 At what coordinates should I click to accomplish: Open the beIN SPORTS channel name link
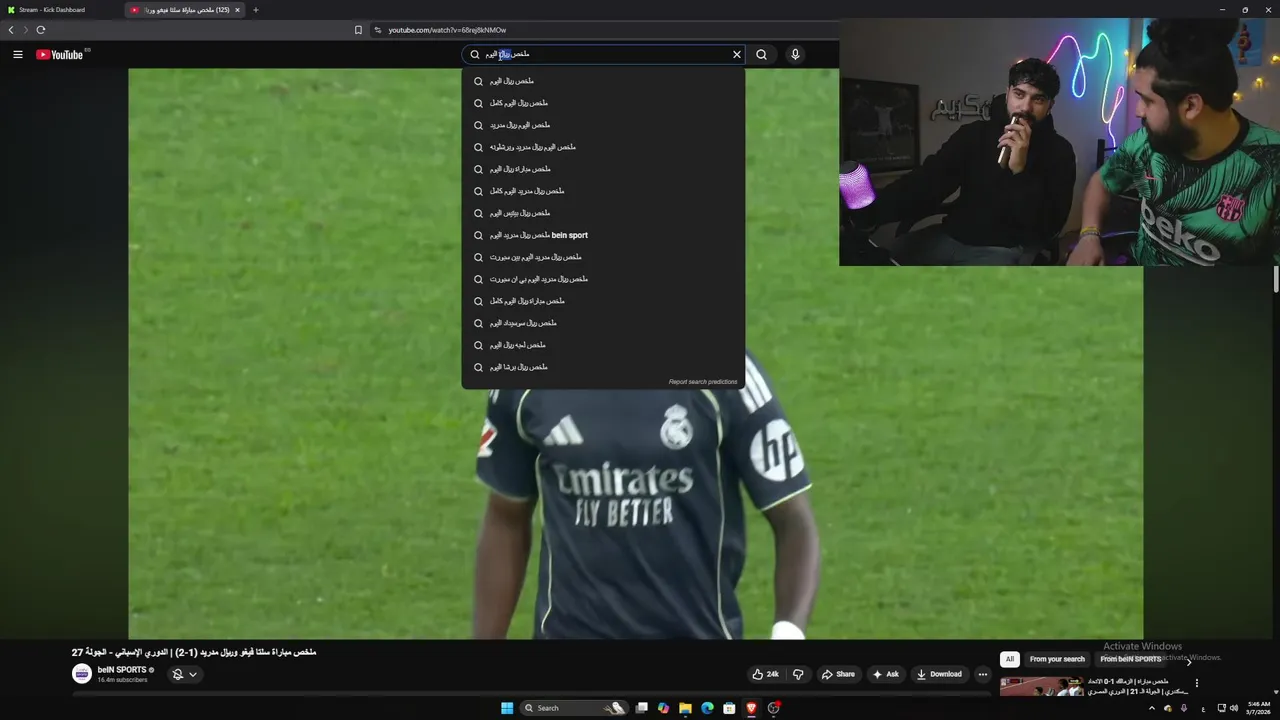tap(122, 670)
